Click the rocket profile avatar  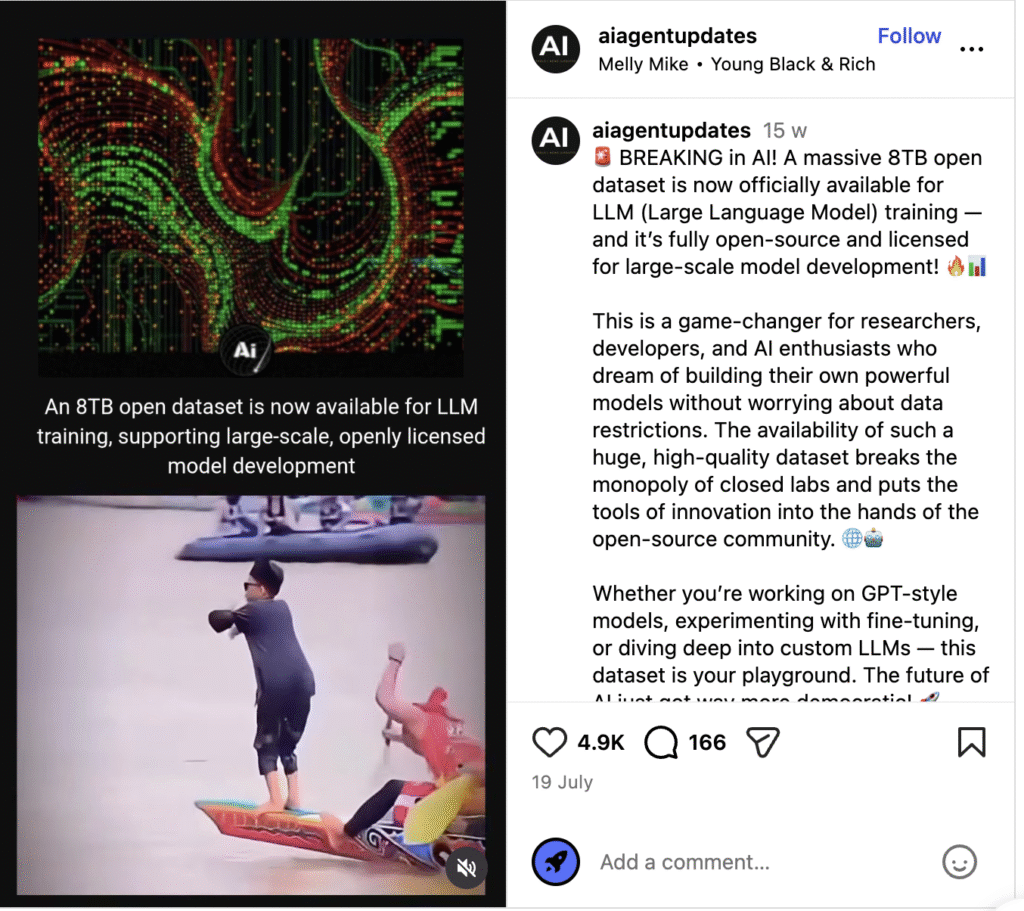tap(556, 862)
